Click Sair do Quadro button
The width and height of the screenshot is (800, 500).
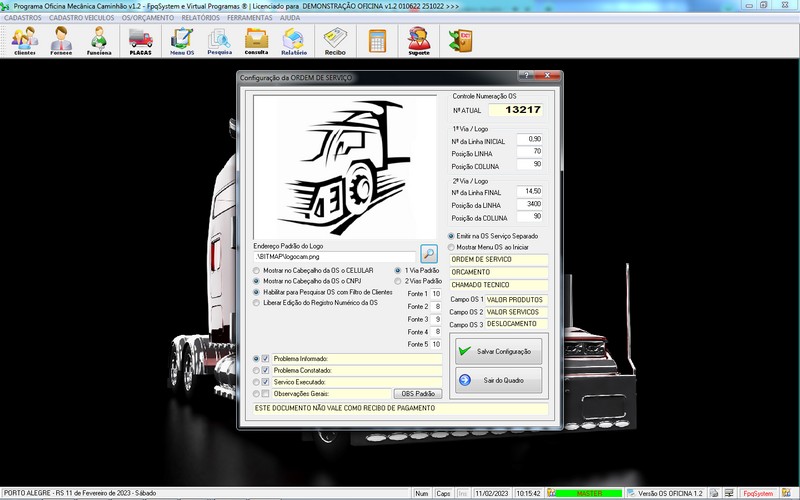498,380
